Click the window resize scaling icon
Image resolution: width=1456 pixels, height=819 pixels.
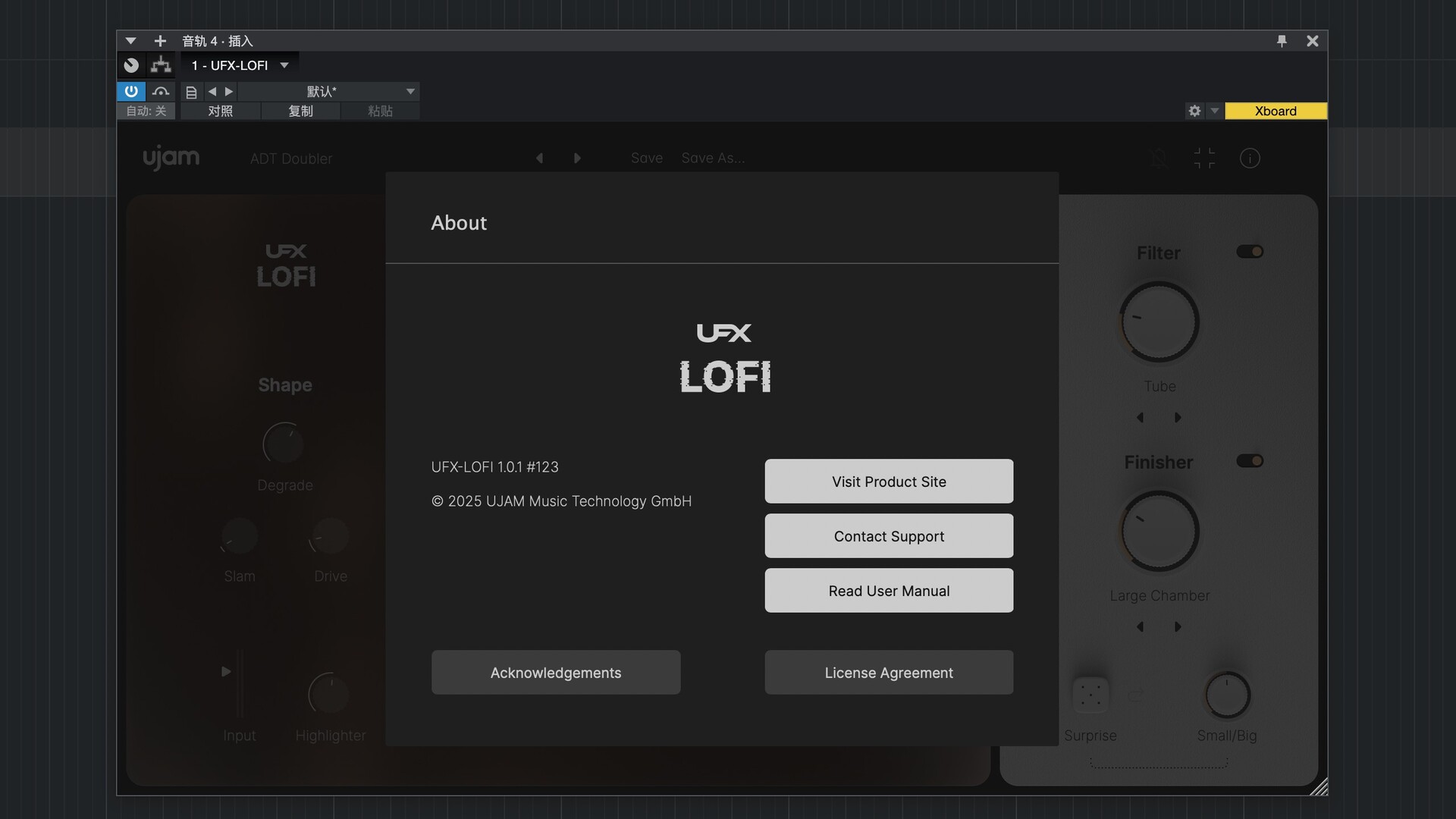tap(1204, 158)
